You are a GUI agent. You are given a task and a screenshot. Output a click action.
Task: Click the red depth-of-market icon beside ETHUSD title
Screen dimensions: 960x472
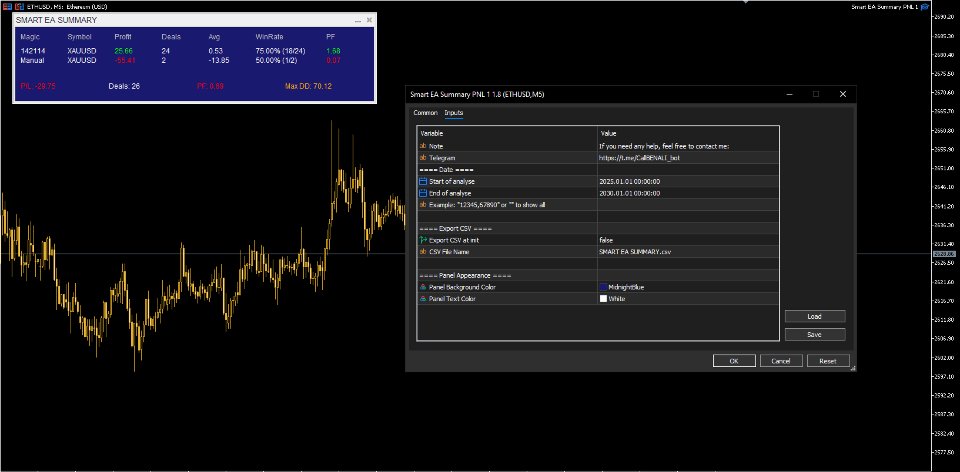click(18, 6)
